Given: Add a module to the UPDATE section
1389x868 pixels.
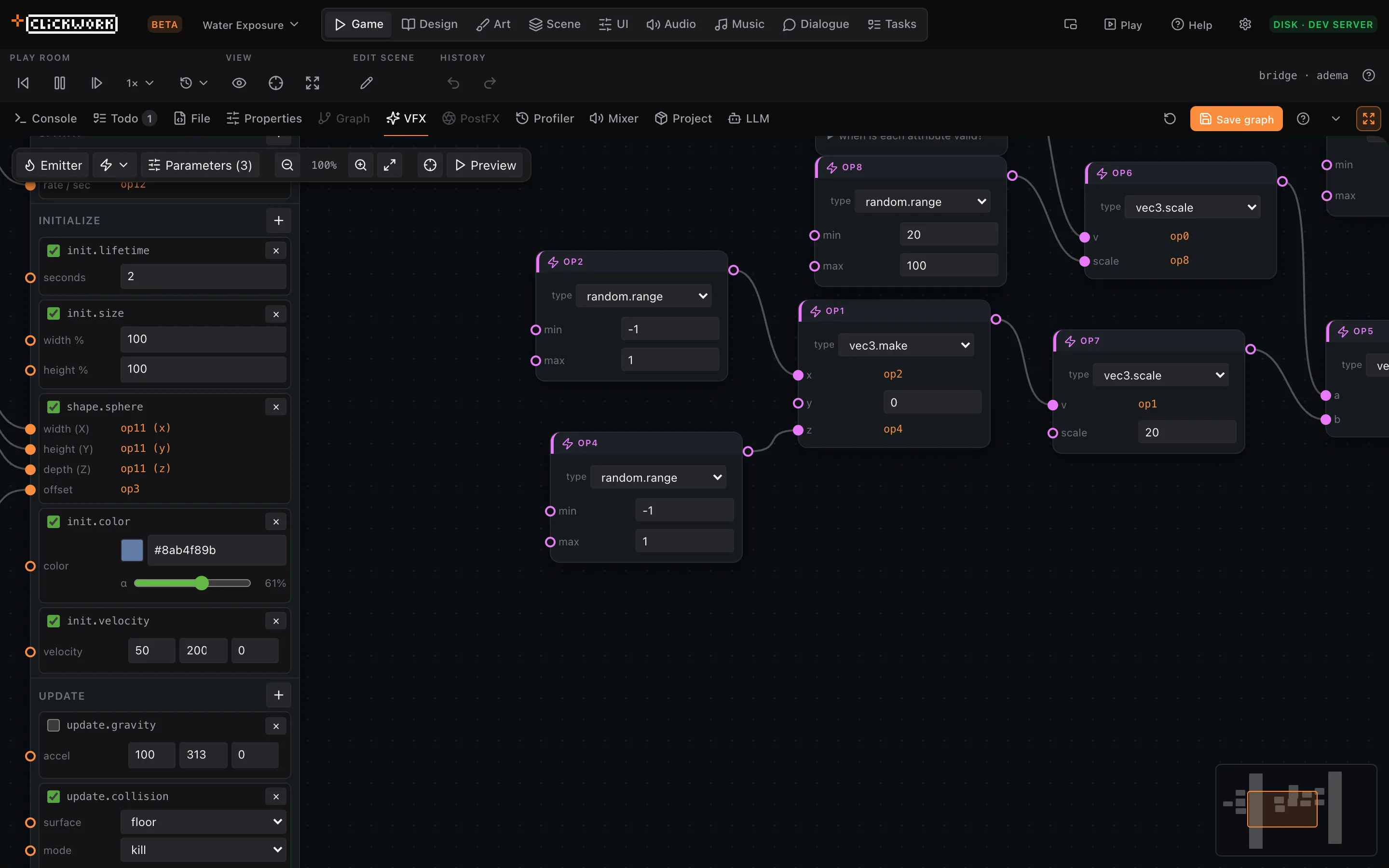Looking at the screenshot, I should tap(278, 695).
